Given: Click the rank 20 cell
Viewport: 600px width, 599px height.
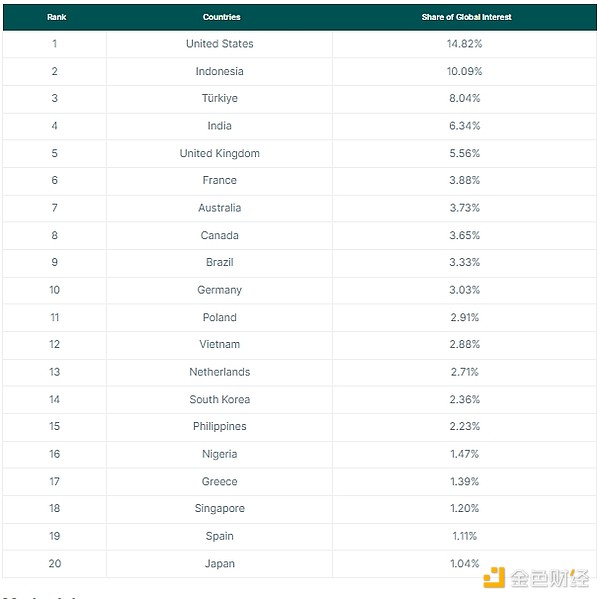Looking at the screenshot, I should [x=55, y=564].
